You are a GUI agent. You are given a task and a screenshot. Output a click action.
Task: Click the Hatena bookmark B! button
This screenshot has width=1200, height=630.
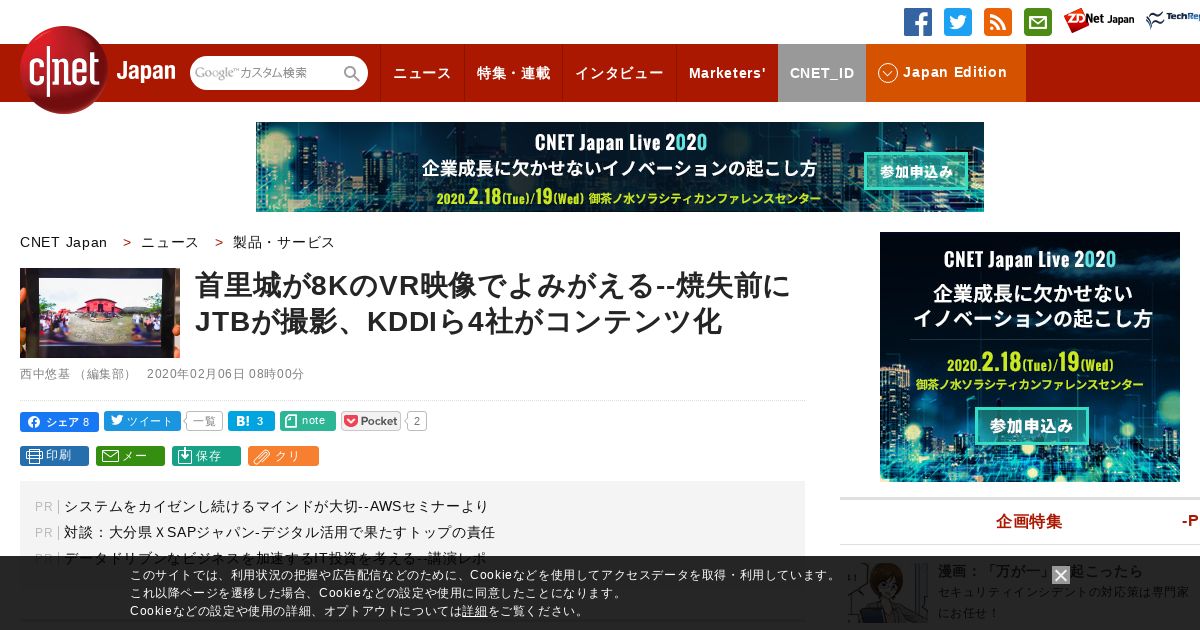point(251,421)
